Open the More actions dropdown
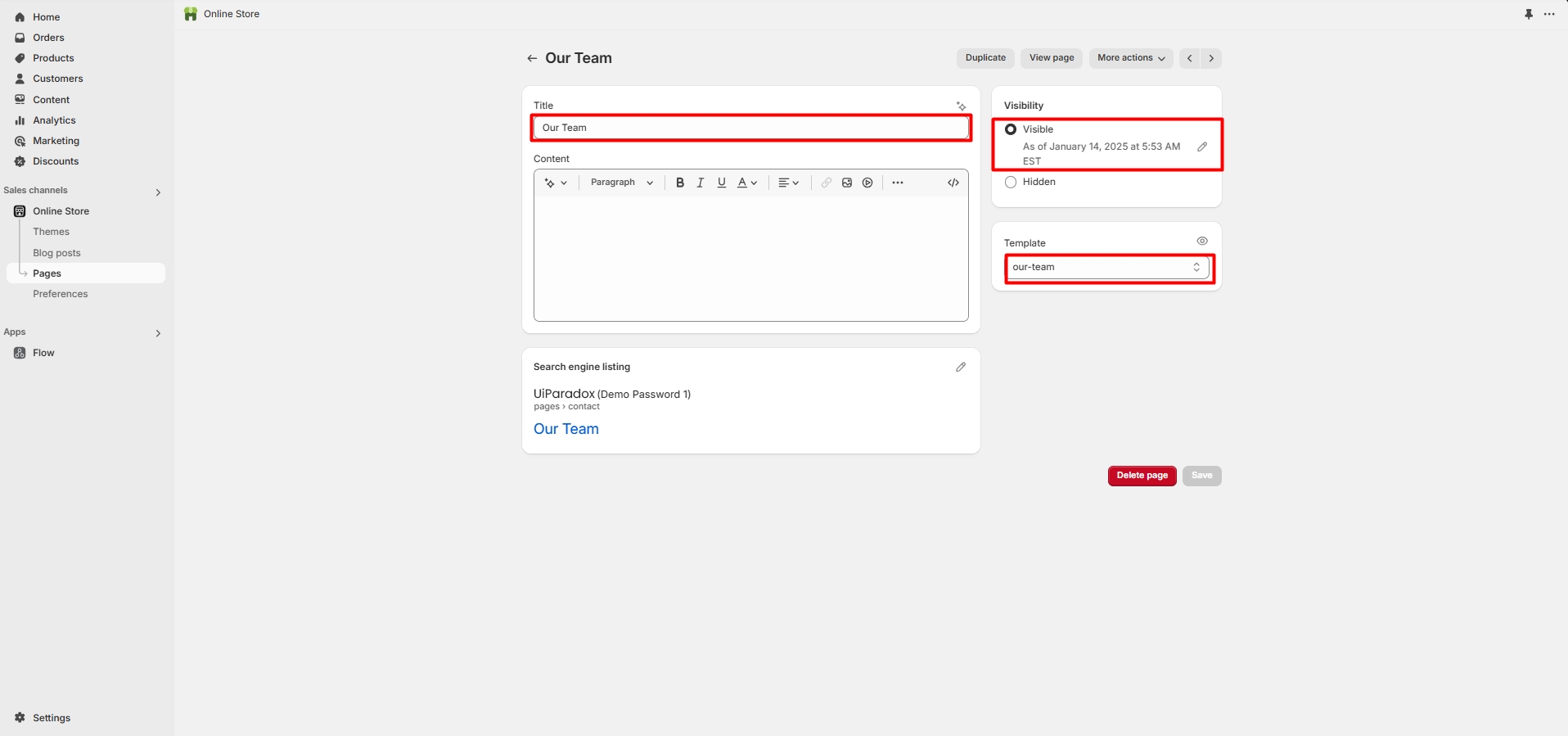Screen dimensions: 1568x736 (1130, 58)
